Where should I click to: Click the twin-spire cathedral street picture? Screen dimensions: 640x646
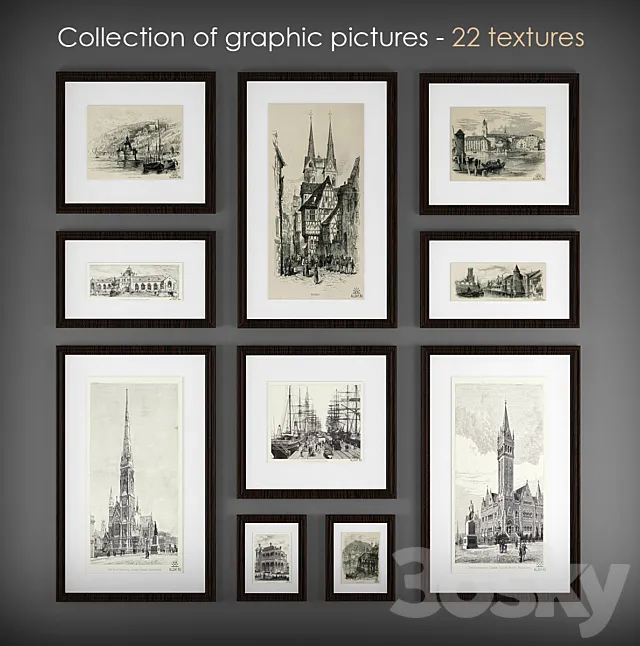[x=317, y=200]
